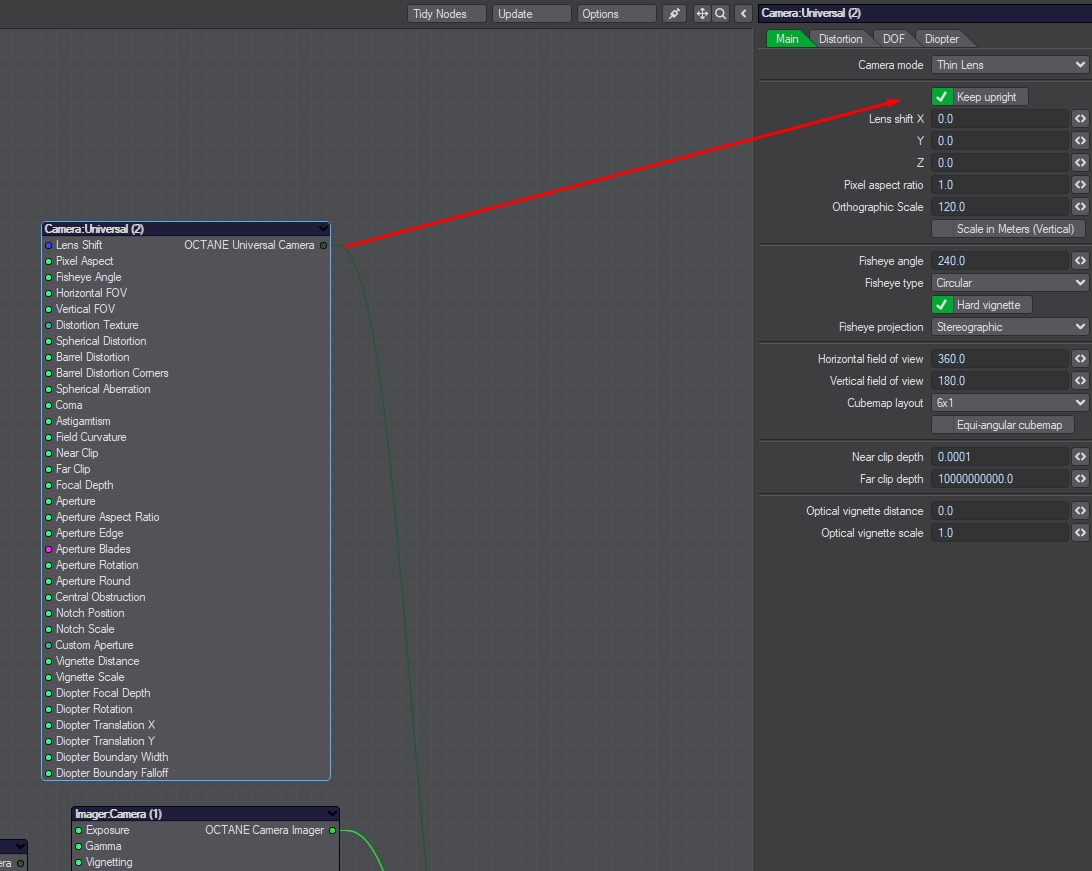
Task: Open the Update dropdown button
Action: tap(532, 14)
